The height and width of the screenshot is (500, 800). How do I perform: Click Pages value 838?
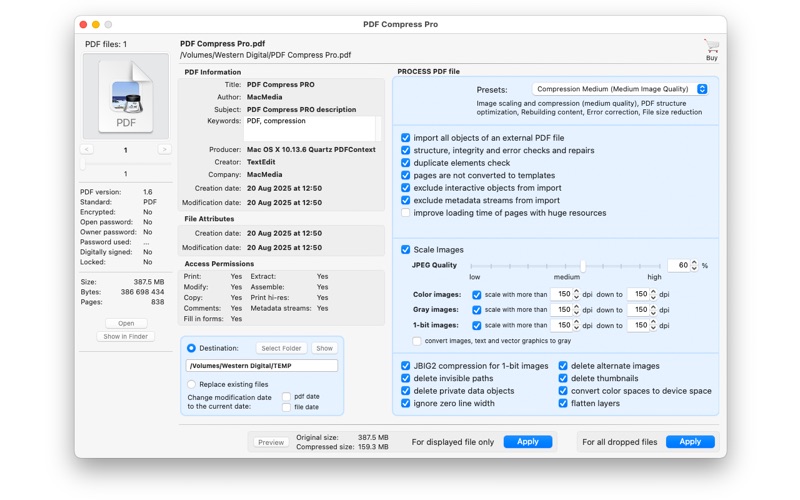tap(158, 302)
